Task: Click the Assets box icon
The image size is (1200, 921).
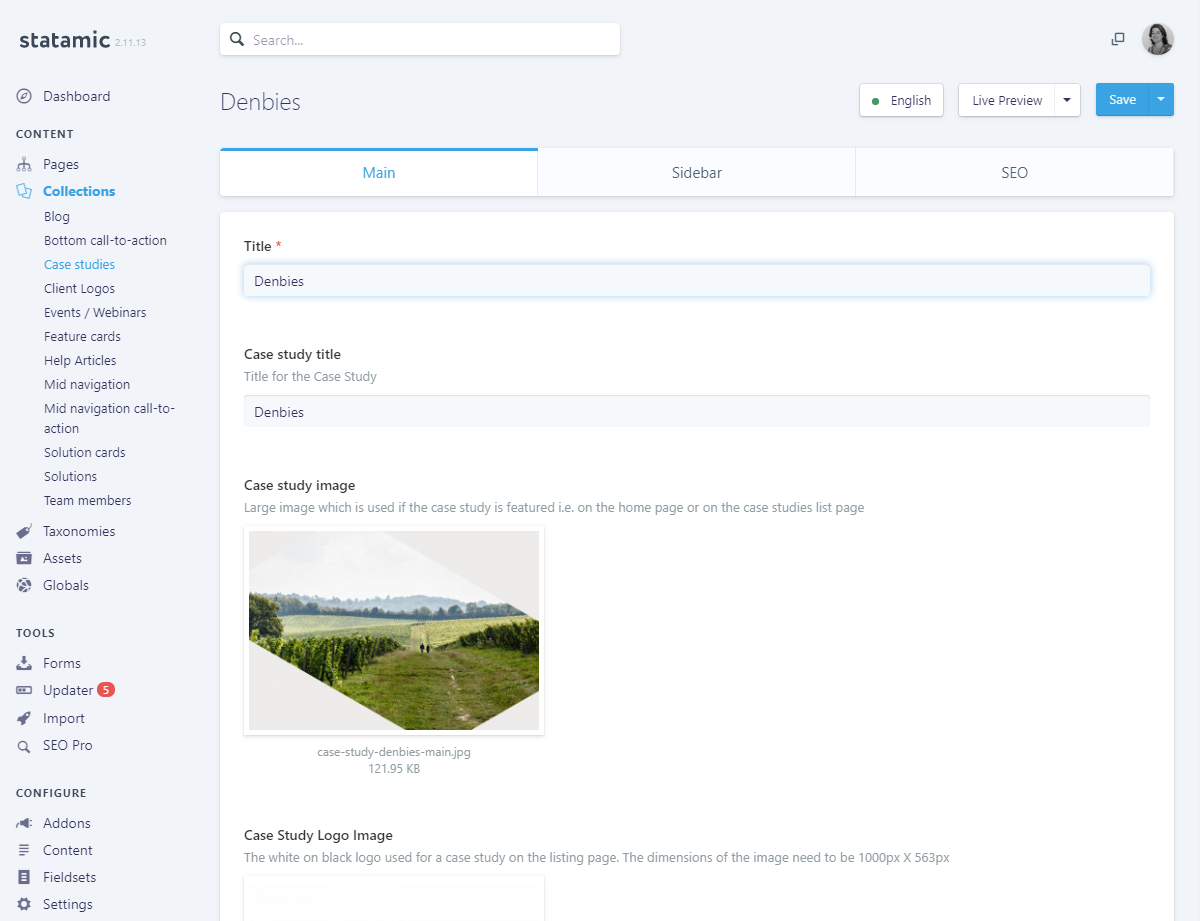Action: click(24, 559)
